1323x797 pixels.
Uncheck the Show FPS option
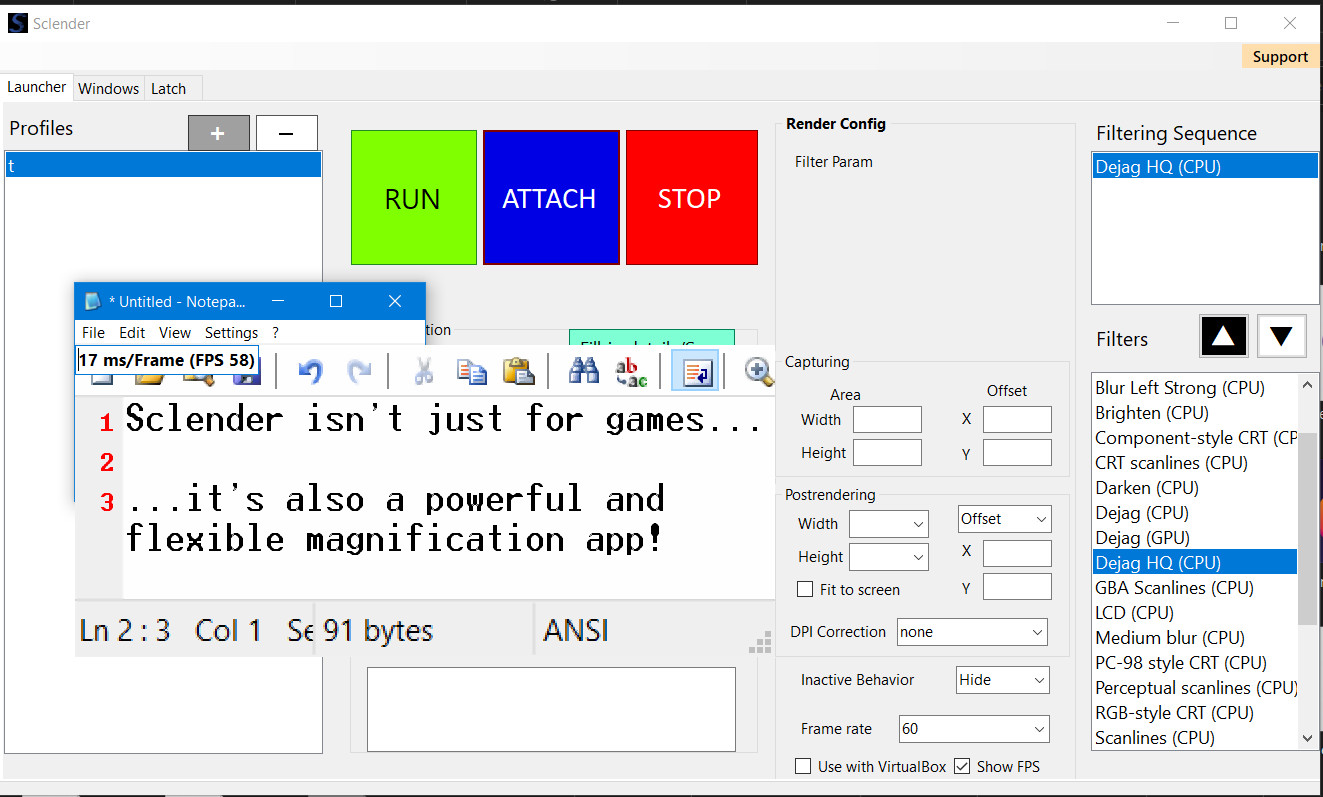tap(961, 766)
